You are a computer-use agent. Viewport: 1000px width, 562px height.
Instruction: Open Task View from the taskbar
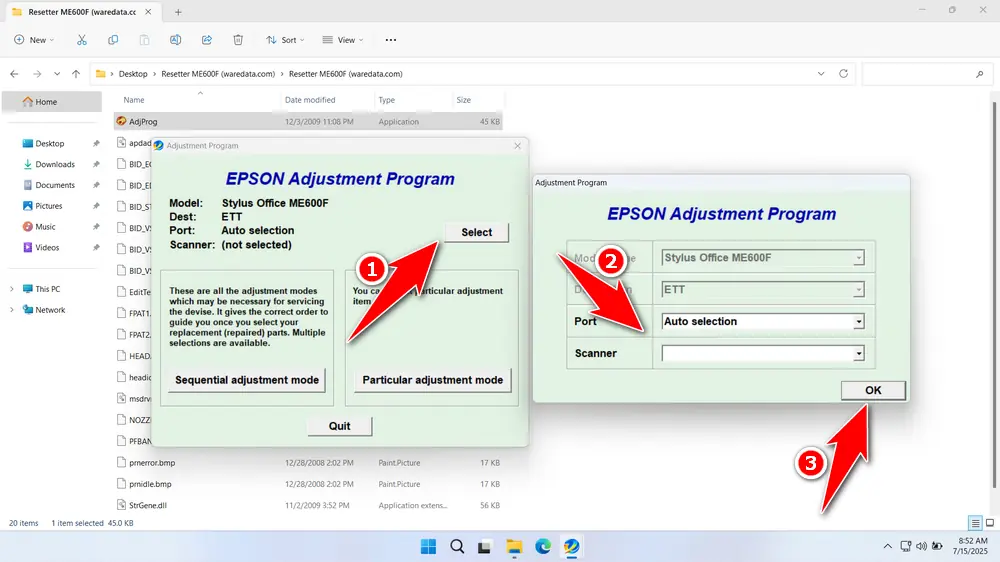pos(485,547)
